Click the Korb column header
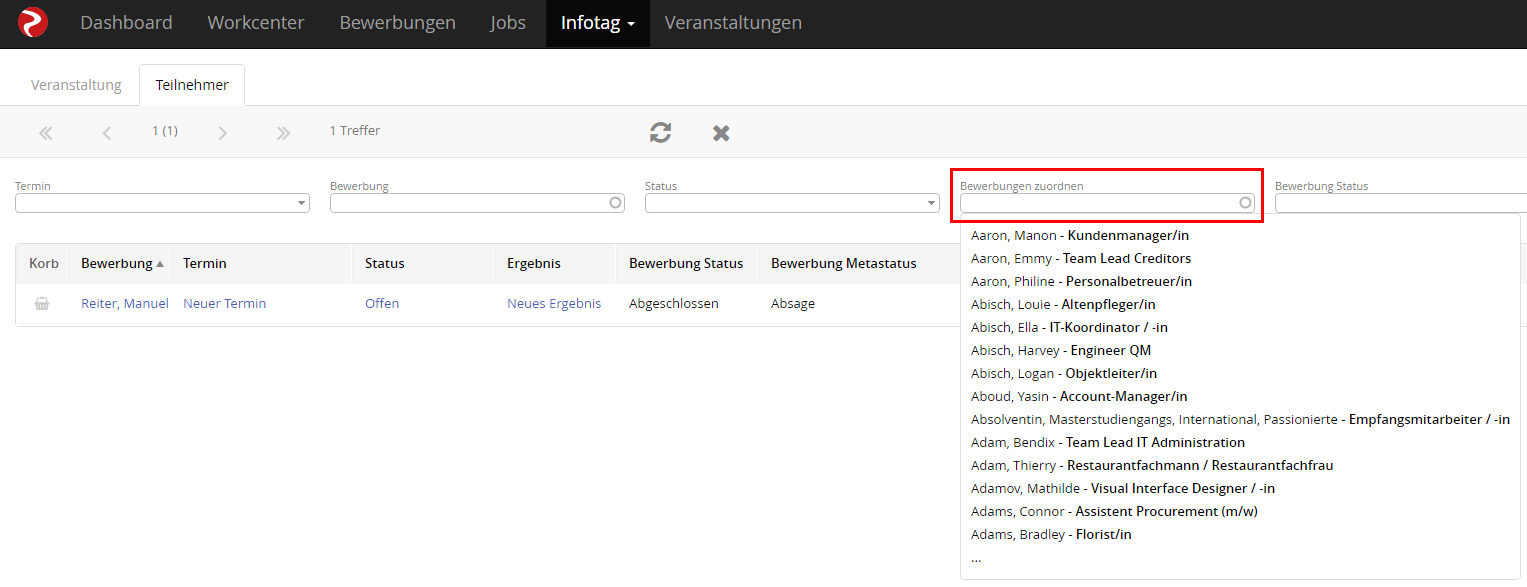The width and height of the screenshot is (1527, 587). [44, 264]
